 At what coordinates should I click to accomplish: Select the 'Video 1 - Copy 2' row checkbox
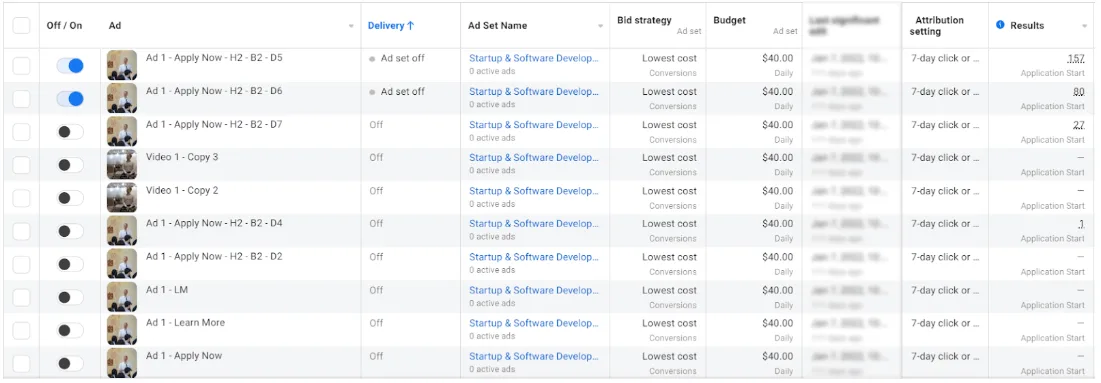[x=22, y=197]
